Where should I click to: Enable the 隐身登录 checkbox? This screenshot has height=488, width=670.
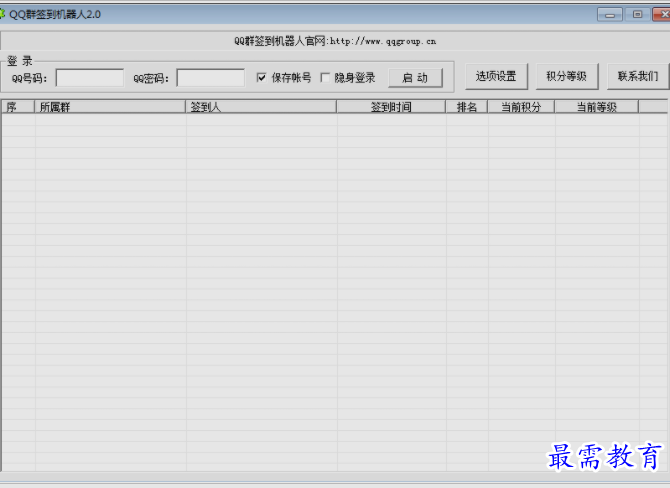(x=325, y=77)
